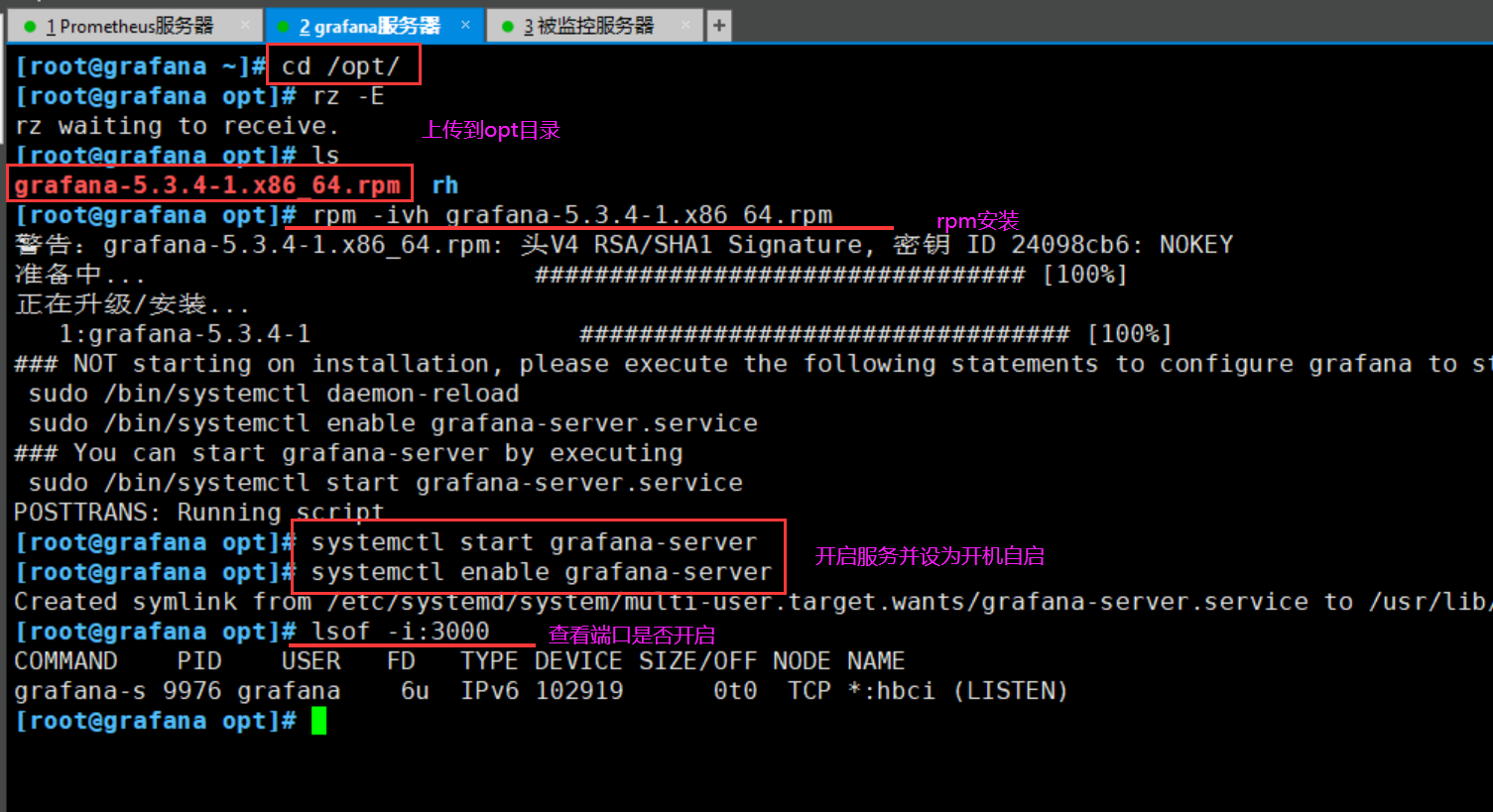Click the 'cd /opt/' command text
This screenshot has height=812, width=1493.
pyautogui.click(x=340, y=66)
